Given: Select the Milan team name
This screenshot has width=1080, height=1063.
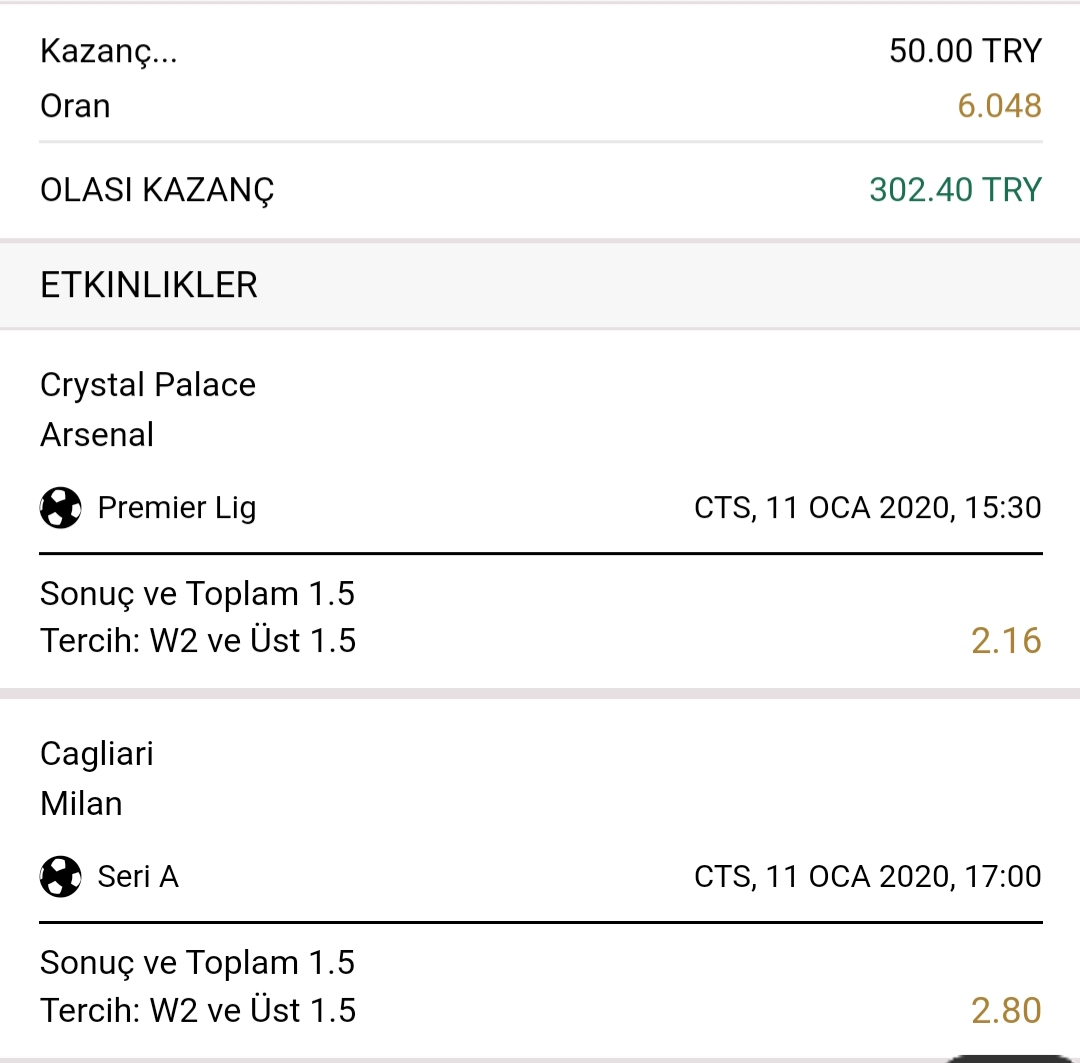Looking at the screenshot, I should (81, 804).
